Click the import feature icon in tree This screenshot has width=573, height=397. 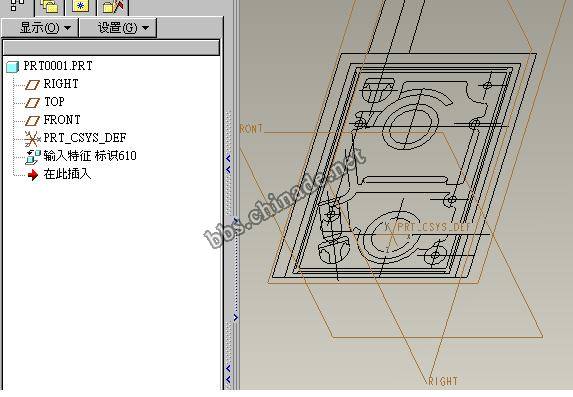tap(33, 157)
